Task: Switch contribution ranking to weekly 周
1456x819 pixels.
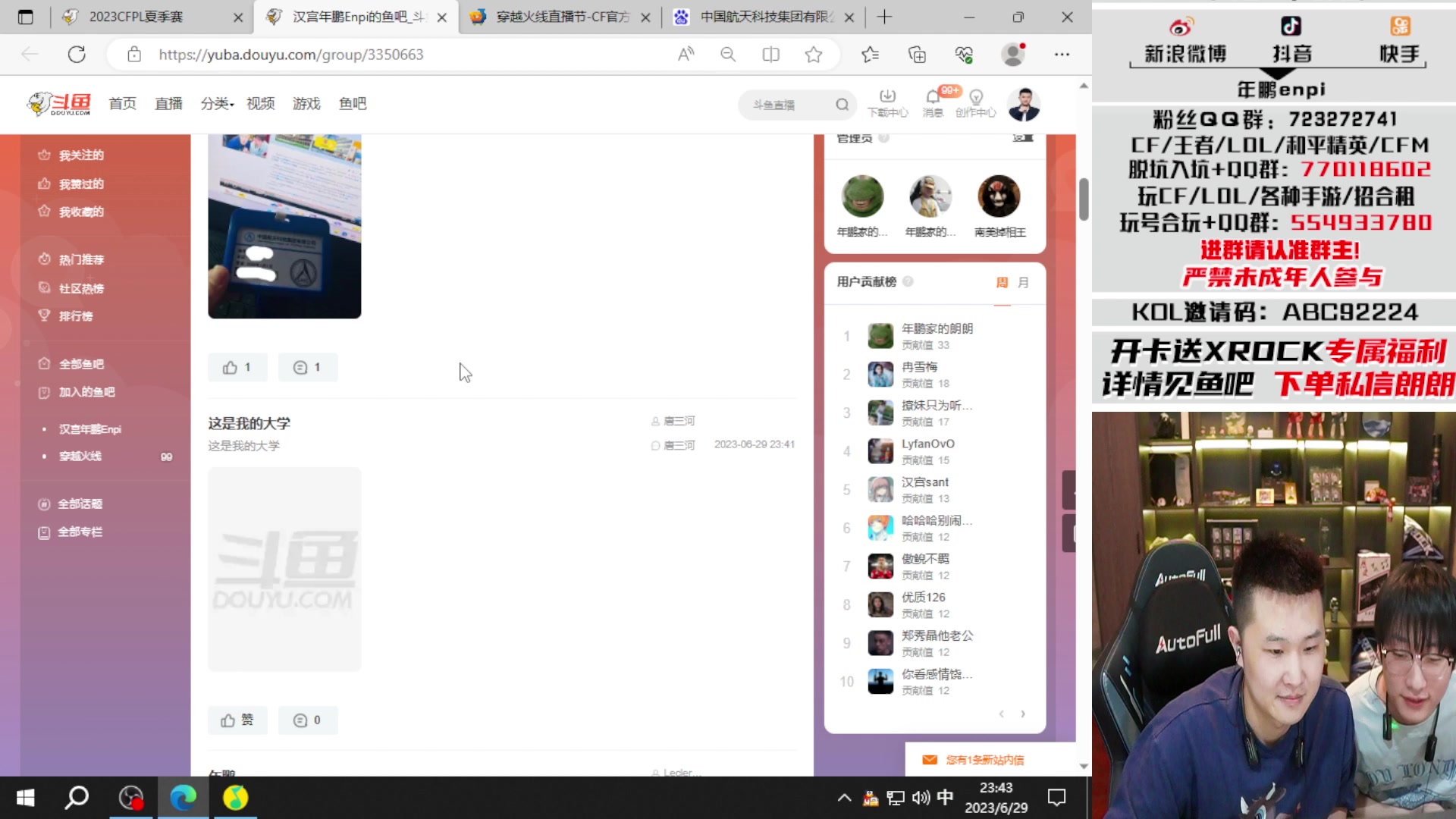Action: click(x=1002, y=283)
